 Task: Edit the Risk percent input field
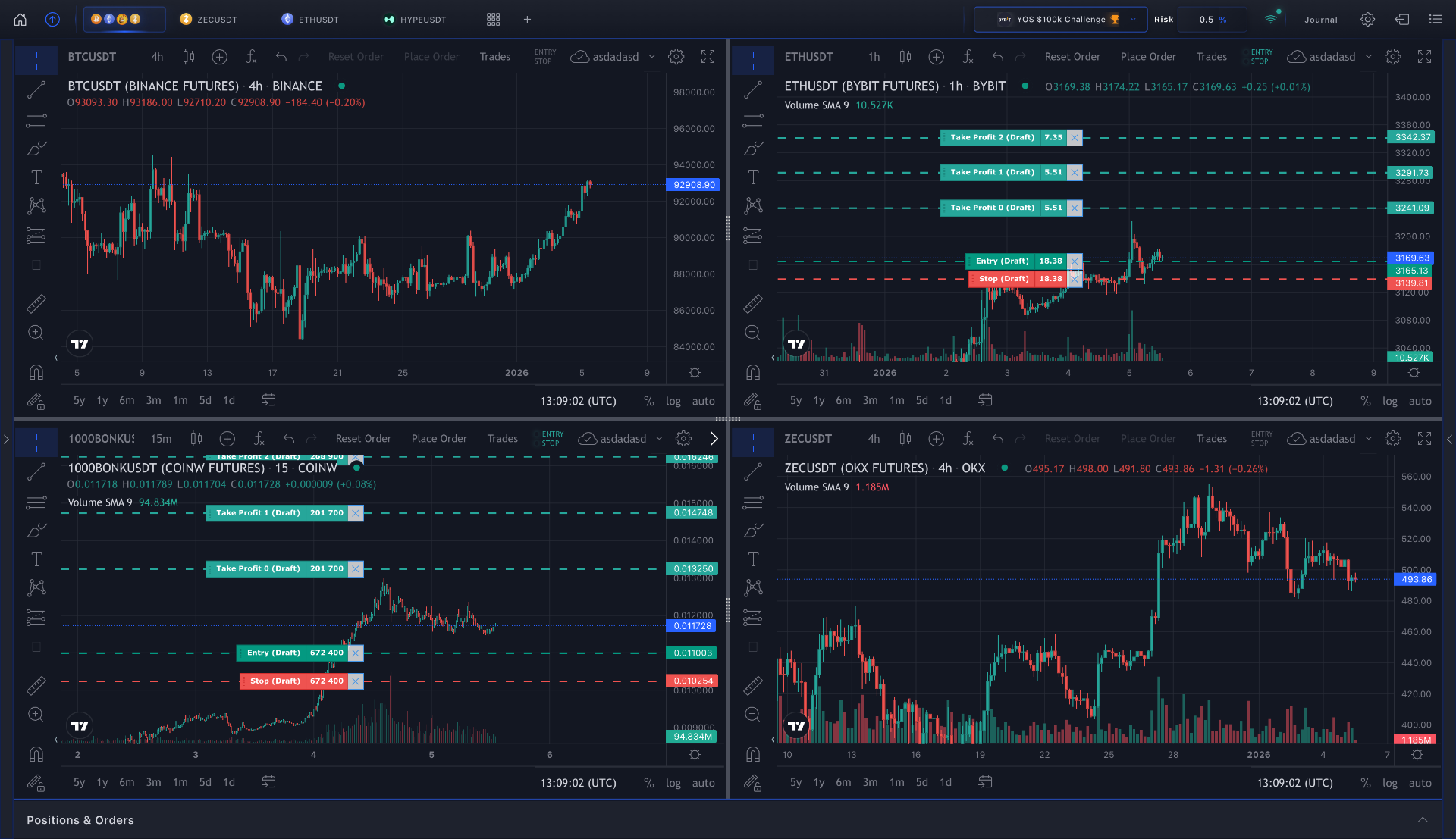[1213, 20]
